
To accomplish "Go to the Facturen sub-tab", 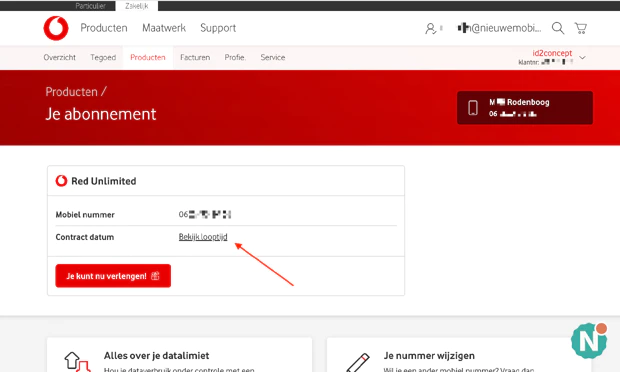I will [x=195, y=57].
